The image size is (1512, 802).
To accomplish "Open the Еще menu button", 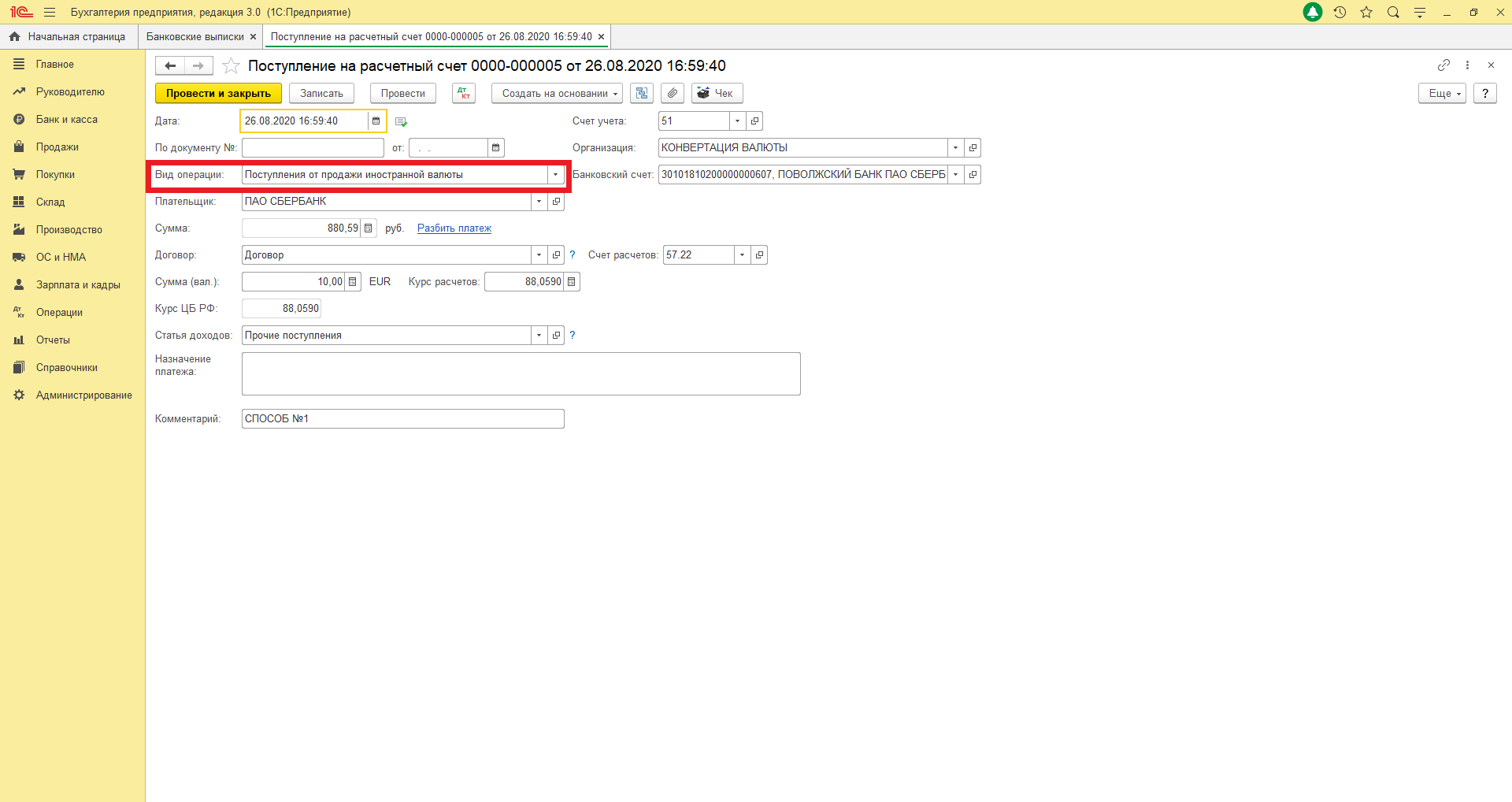I will click(1442, 93).
